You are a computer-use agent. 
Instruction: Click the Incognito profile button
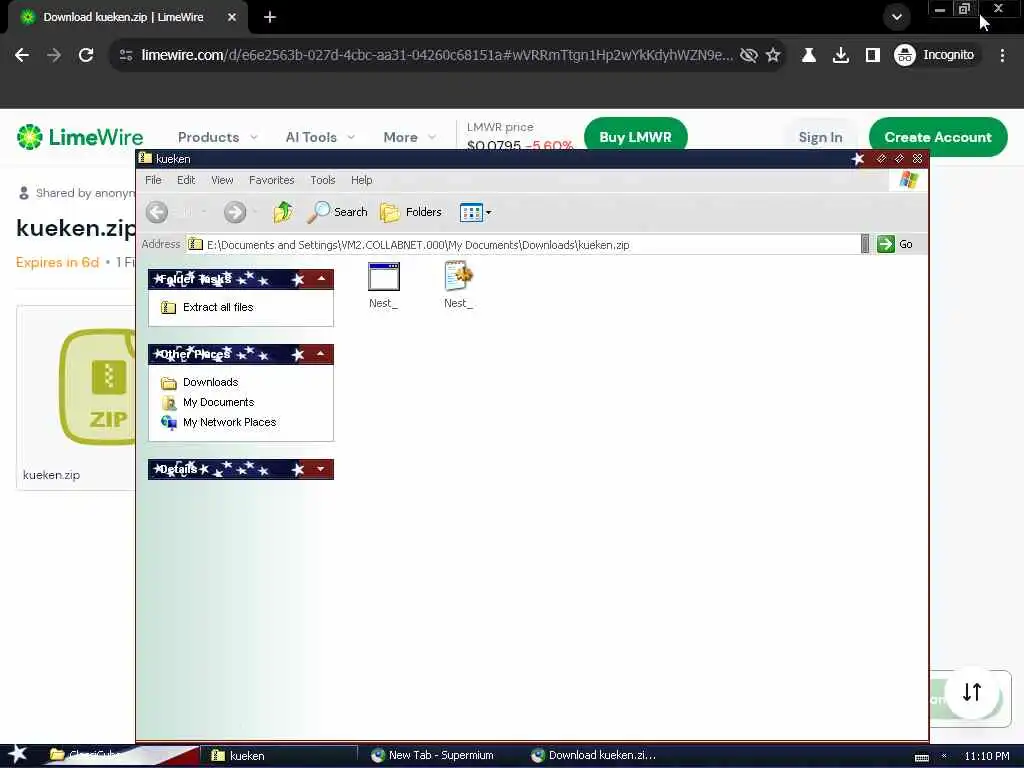point(935,56)
